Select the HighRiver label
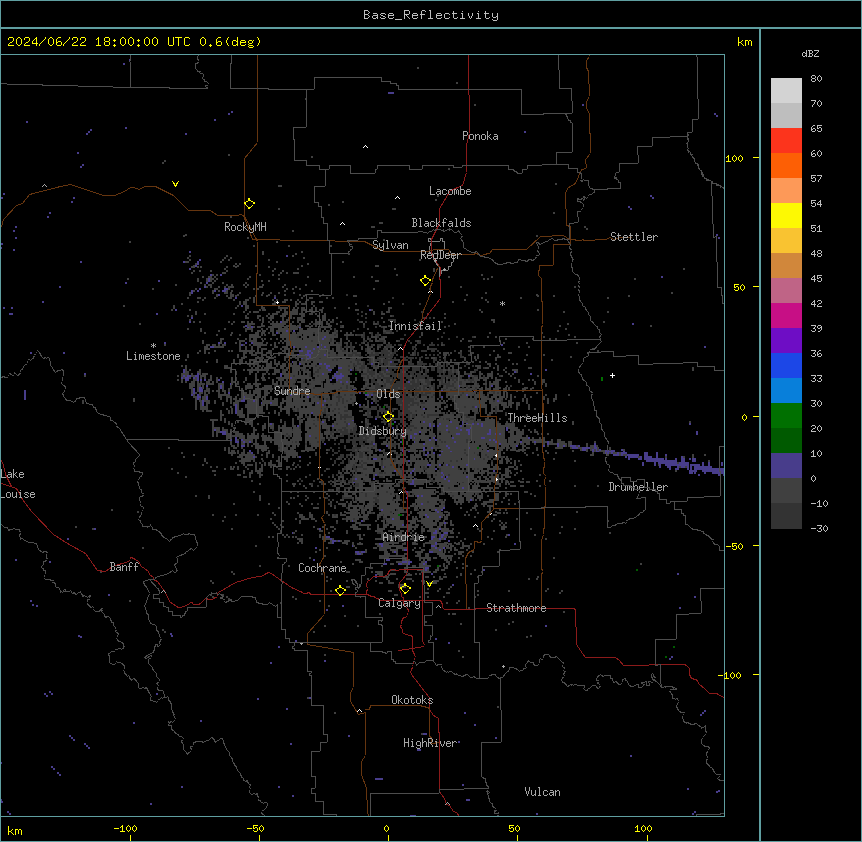Screen dimensions: 862x842 coord(429,743)
